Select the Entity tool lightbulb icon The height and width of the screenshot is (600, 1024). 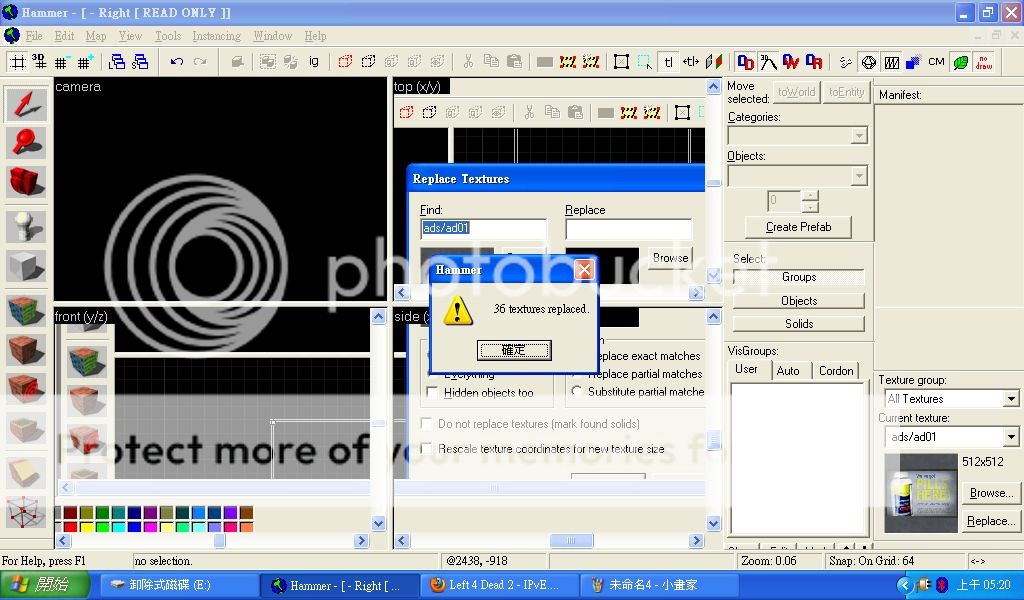[x=26, y=227]
